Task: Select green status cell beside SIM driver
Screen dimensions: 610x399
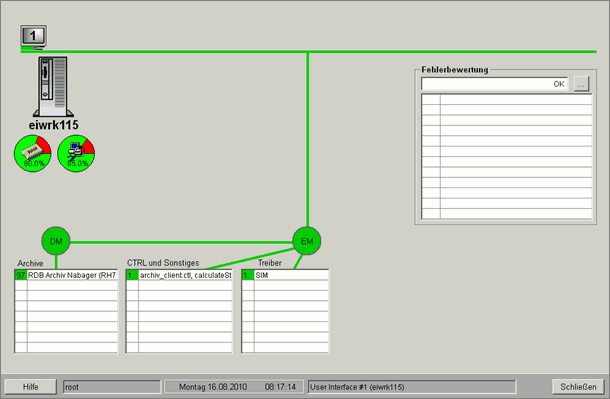Action: (x=248, y=275)
